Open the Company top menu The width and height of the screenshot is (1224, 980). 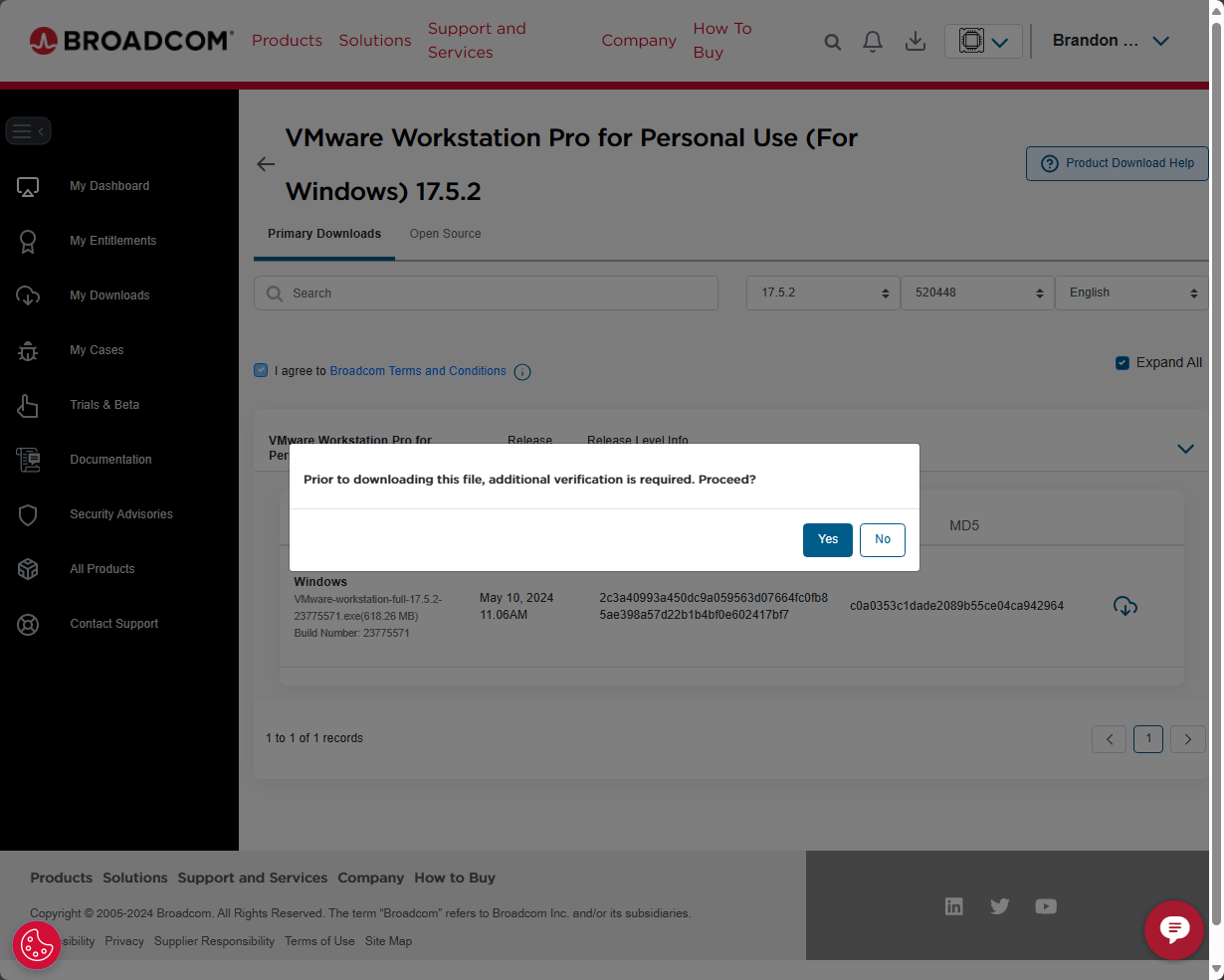tap(639, 41)
